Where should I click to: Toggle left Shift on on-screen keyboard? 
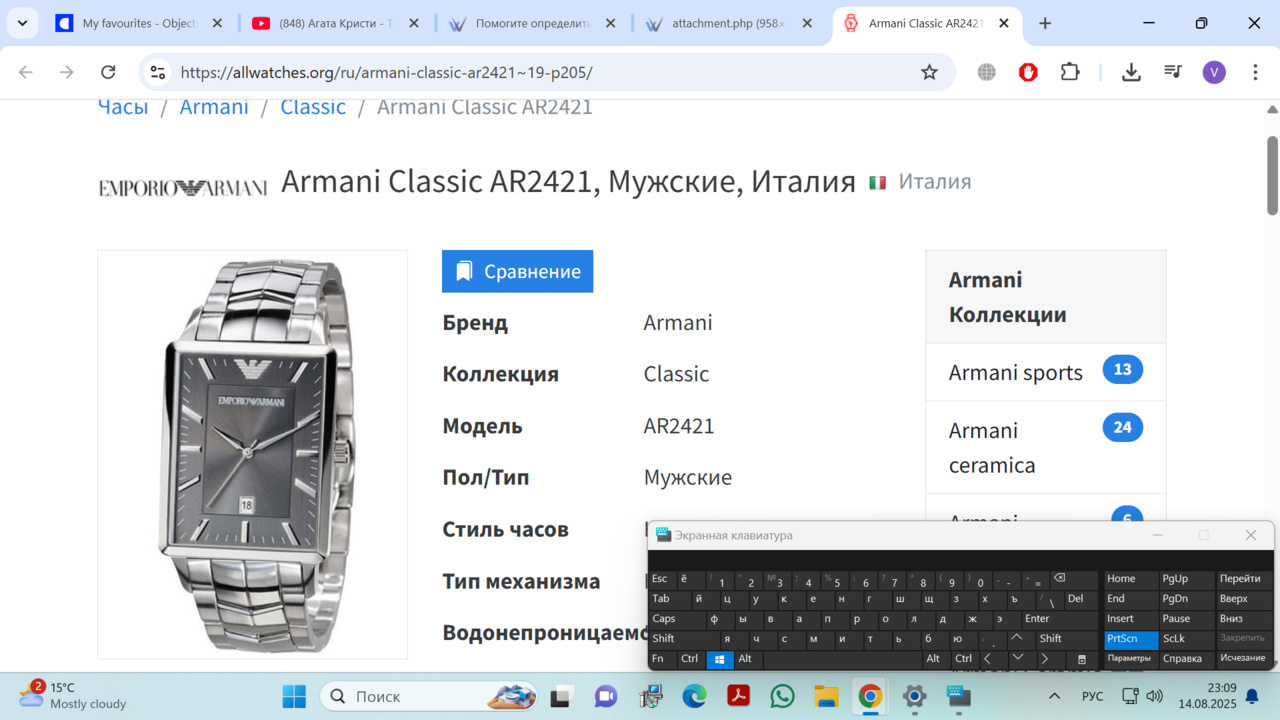point(664,639)
